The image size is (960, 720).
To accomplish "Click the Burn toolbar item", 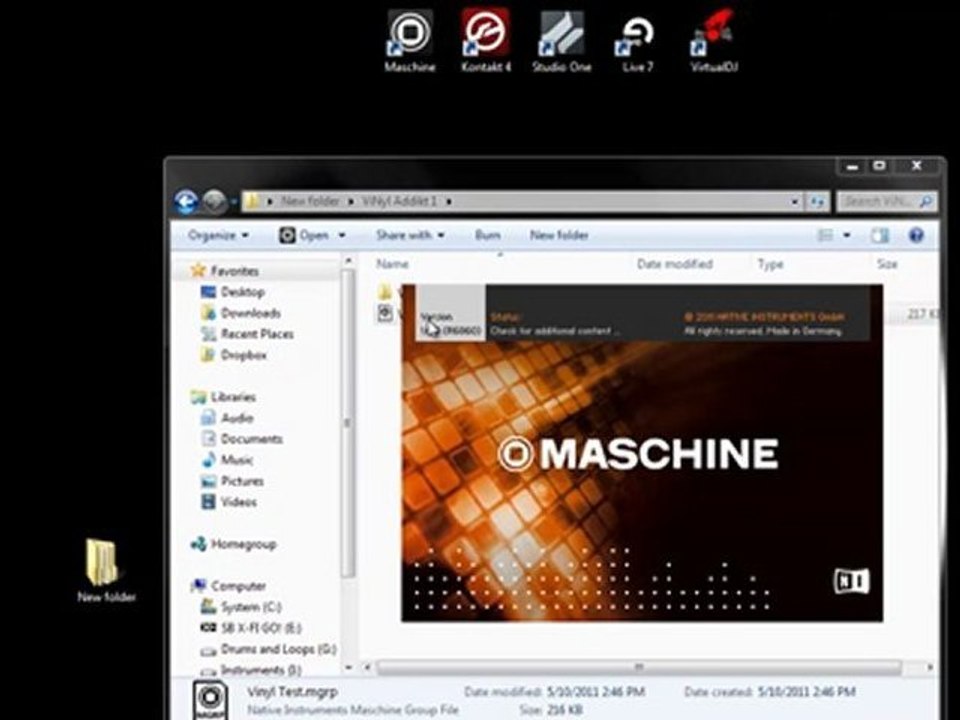I will pos(488,236).
